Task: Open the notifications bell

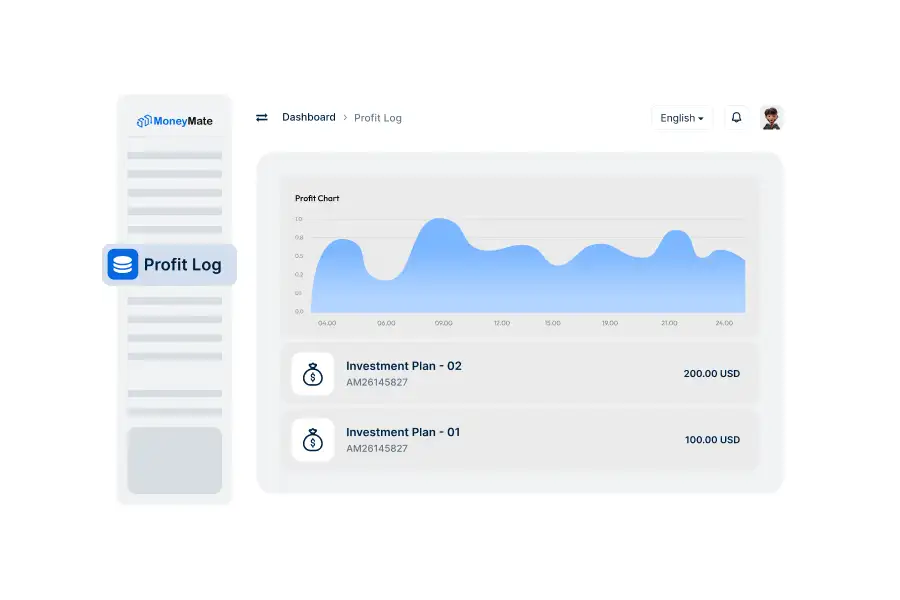Action: click(737, 118)
